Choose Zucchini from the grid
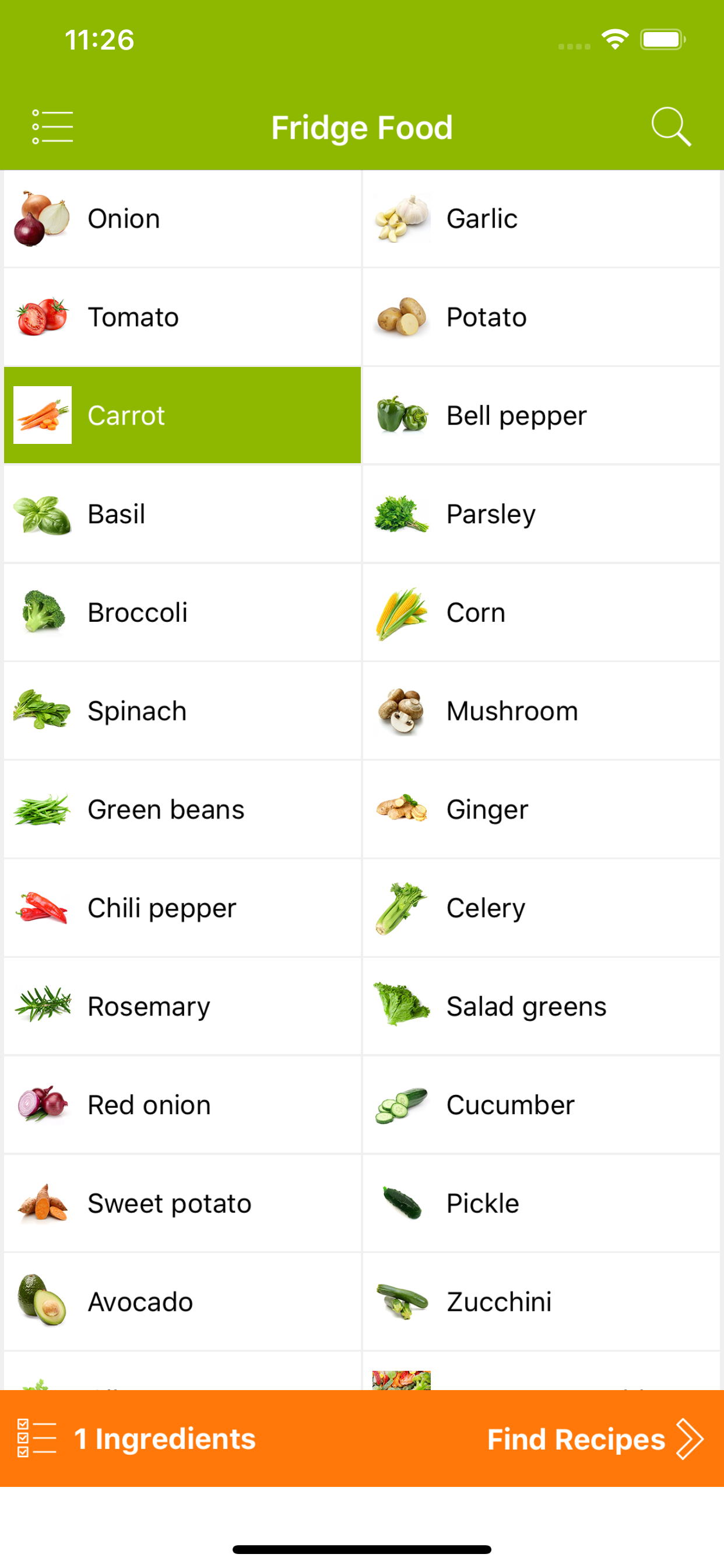Screen dimensions: 724x1568 (x=541, y=1301)
